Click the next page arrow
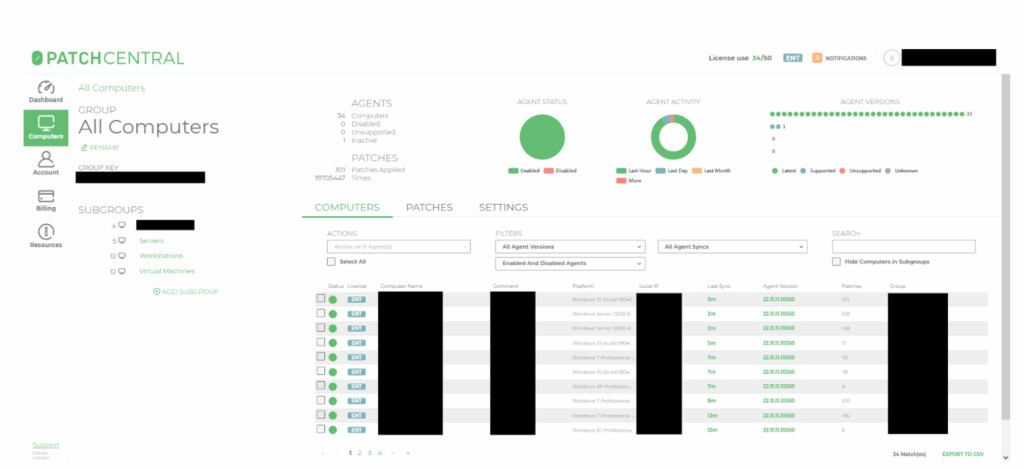The image size is (1024, 468). 392,453
